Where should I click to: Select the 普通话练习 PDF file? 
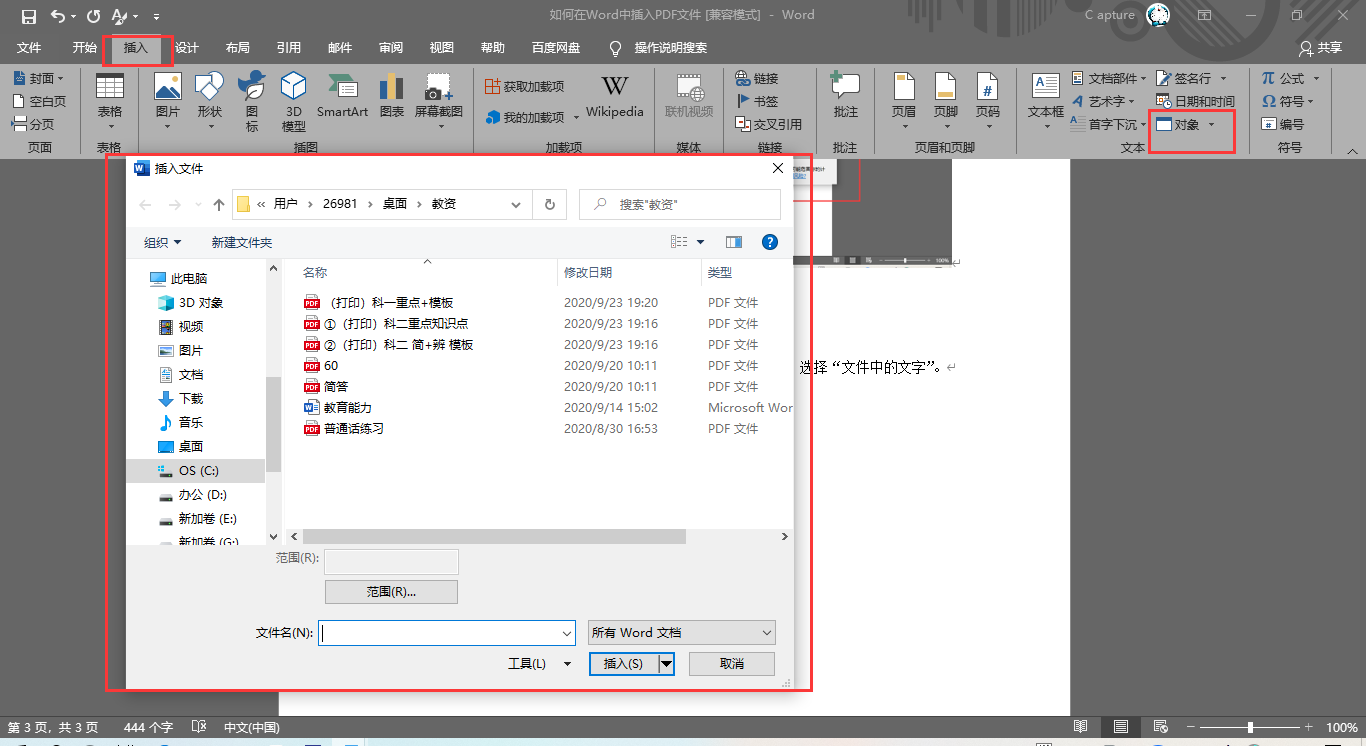(x=354, y=428)
